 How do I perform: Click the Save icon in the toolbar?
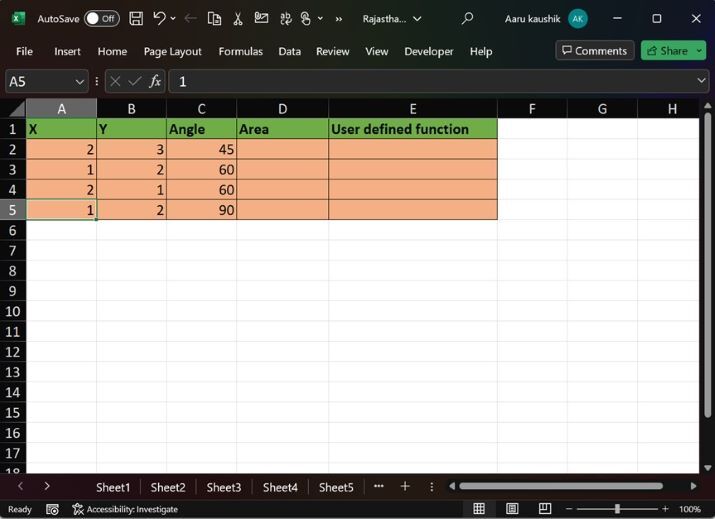click(x=136, y=19)
